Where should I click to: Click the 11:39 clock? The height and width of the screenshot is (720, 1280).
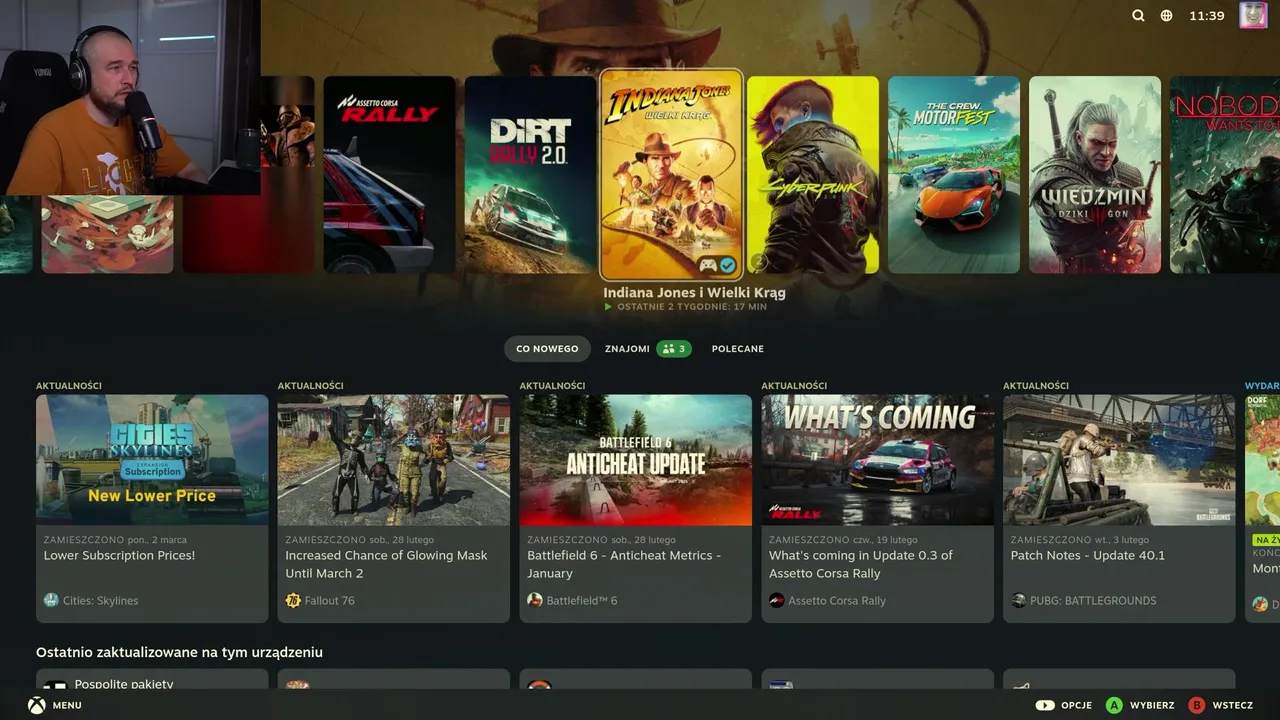click(x=1207, y=16)
